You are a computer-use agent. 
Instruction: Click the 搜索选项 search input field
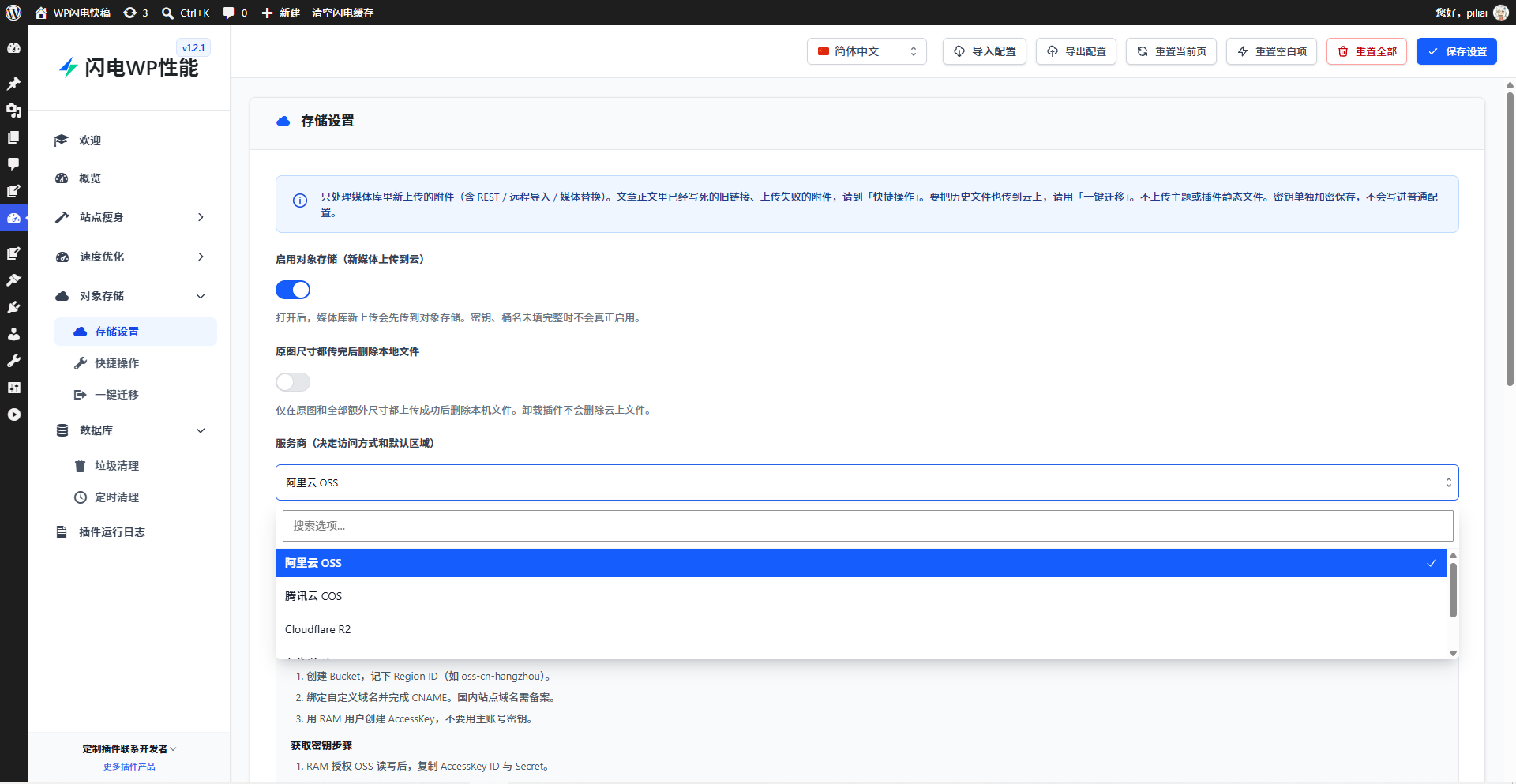(868, 526)
